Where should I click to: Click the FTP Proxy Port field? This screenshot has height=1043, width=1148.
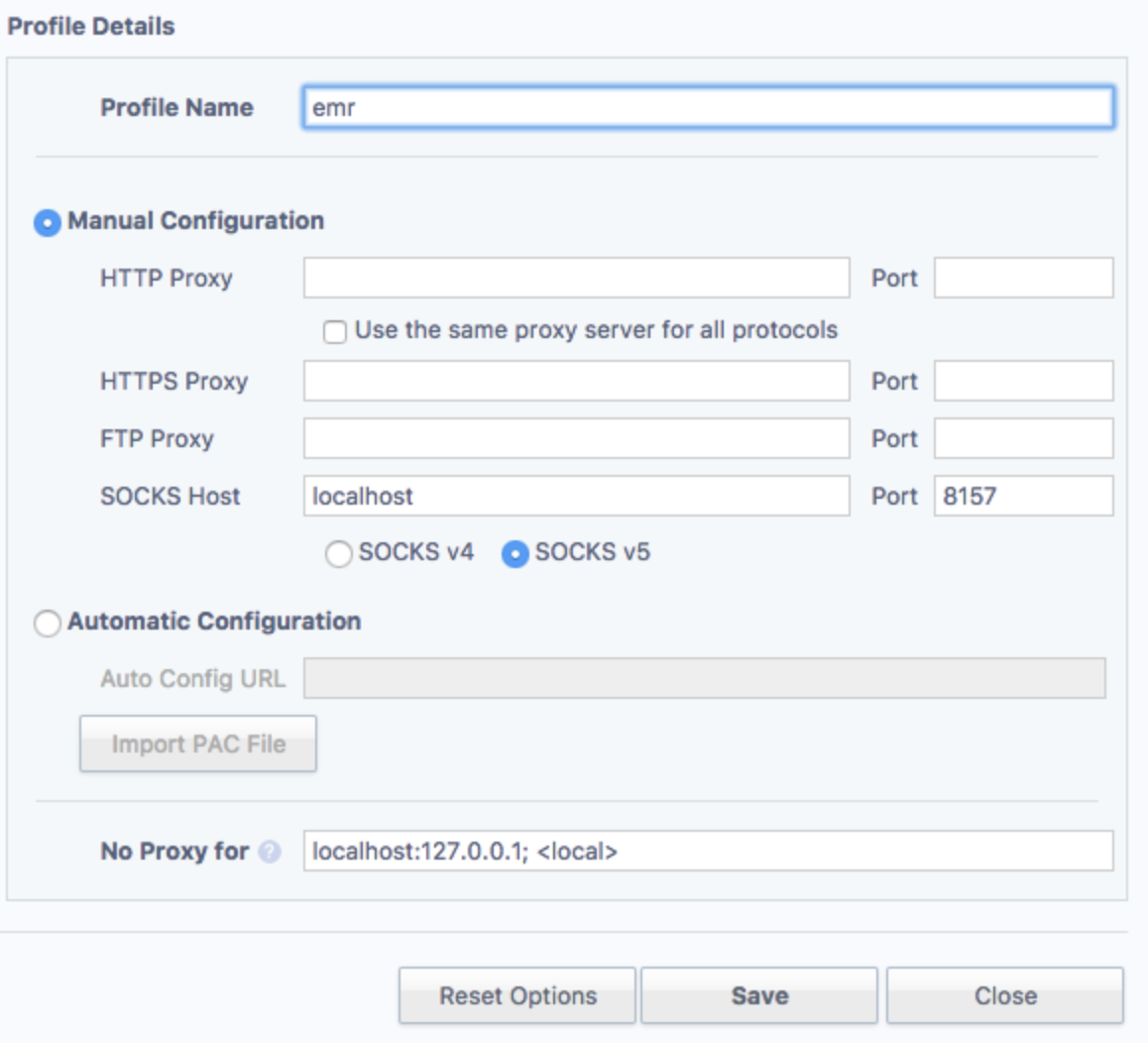(x=1023, y=439)
